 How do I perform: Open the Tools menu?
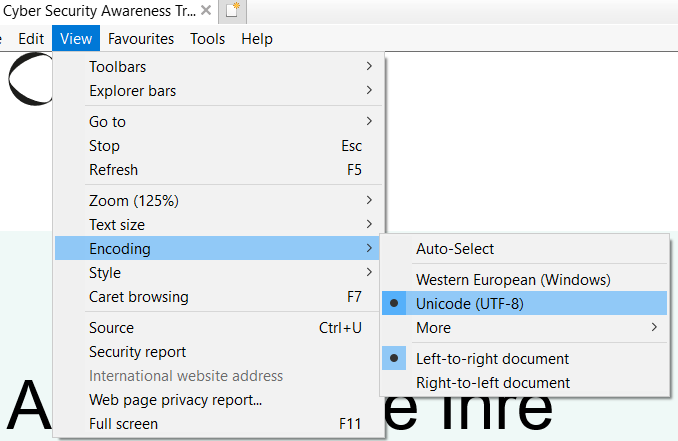pyautogui.click(x=207, y=39)
